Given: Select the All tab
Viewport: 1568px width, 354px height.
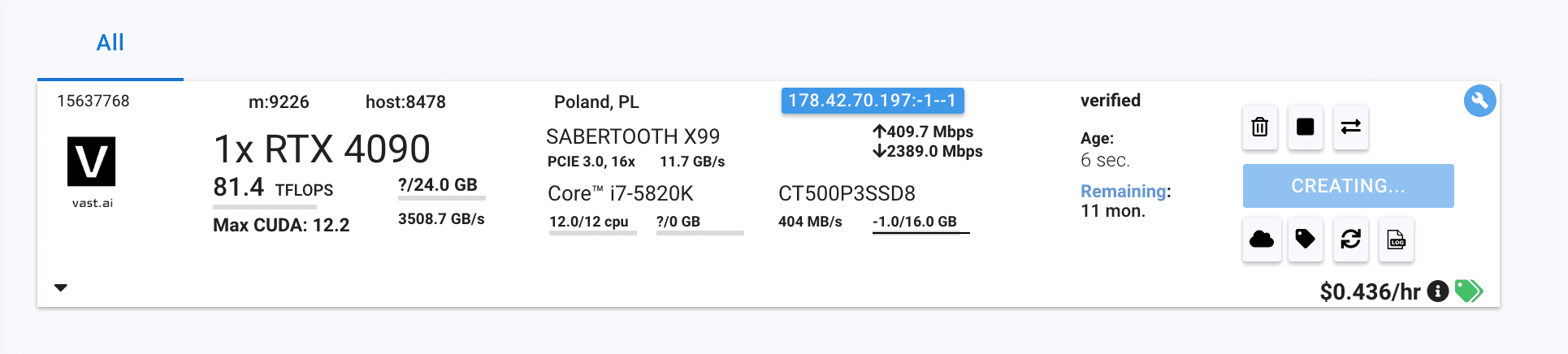Looking at the screenshot, I should [110, 43].
